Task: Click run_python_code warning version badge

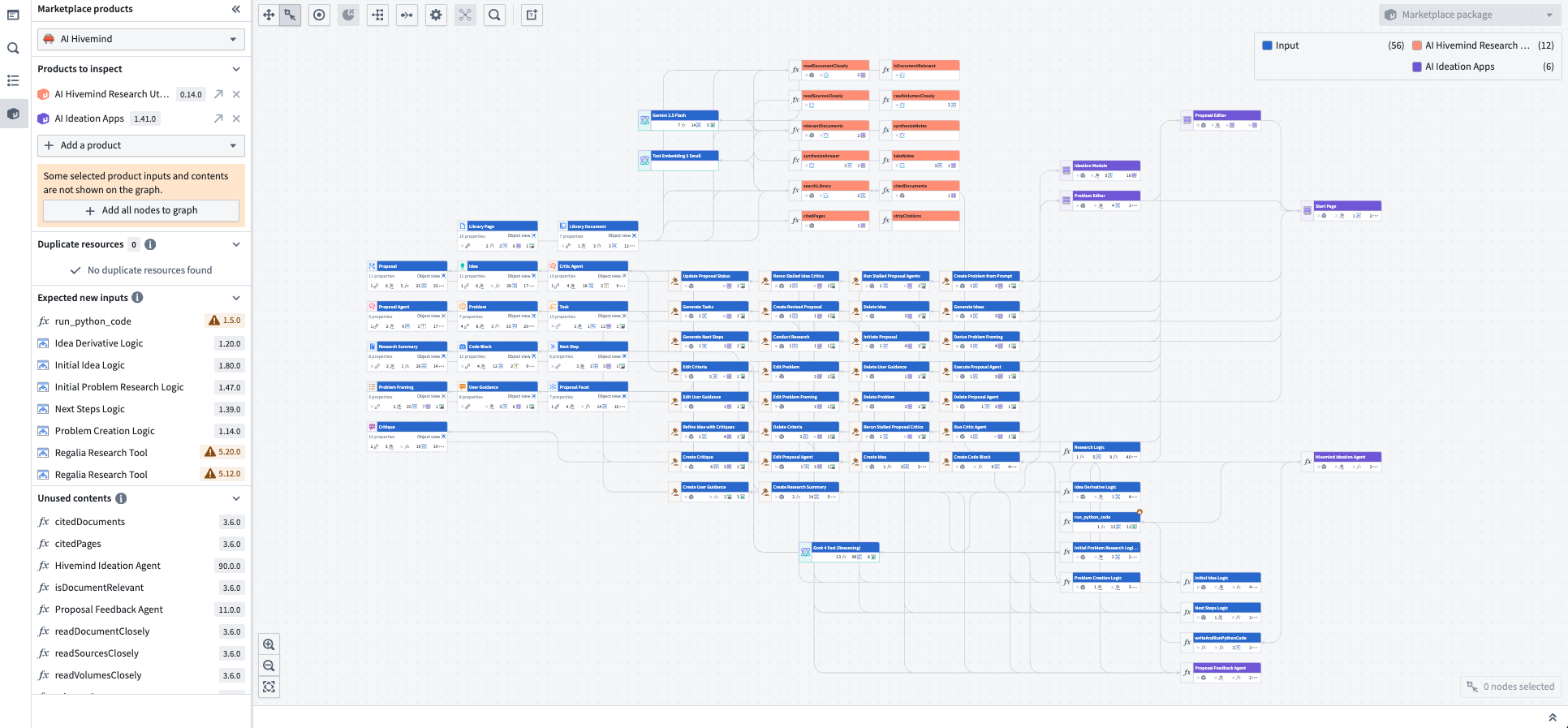Action: click(x=226, y=321)
